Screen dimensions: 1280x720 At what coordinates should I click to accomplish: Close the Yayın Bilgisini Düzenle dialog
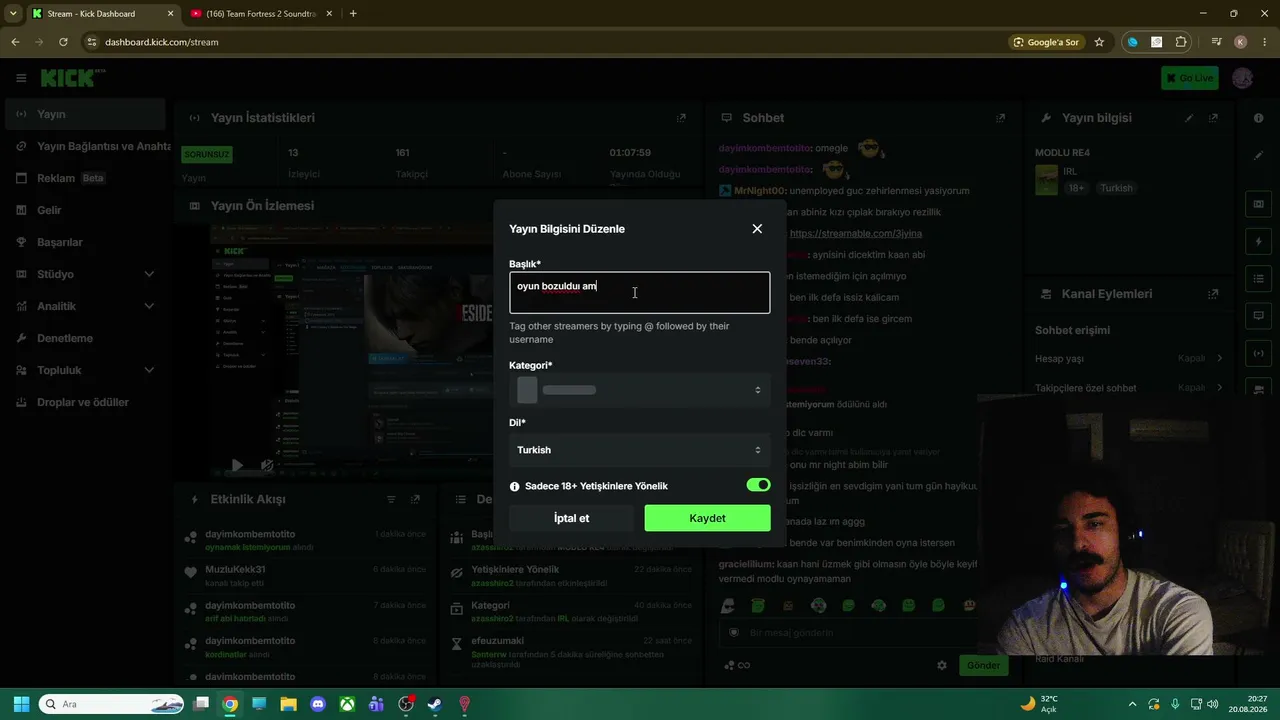(x=757, y=229)
